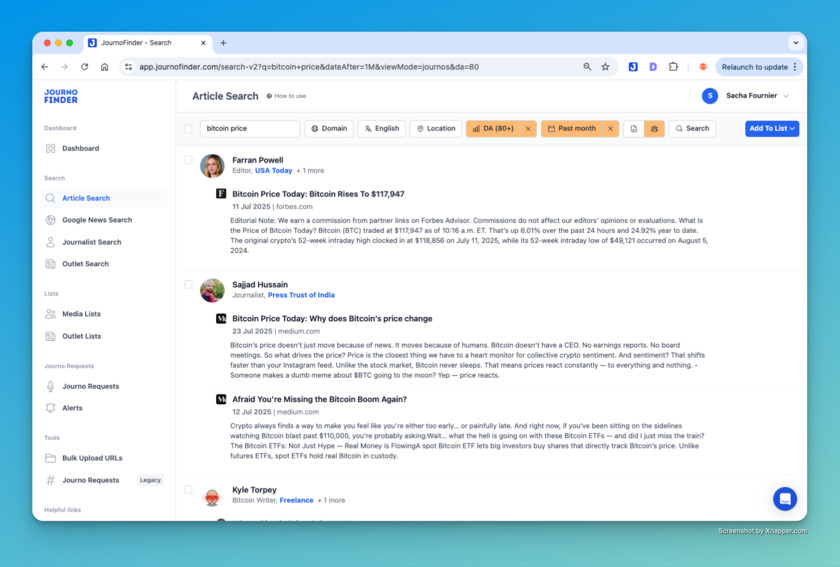Screen dimensions: 840x567
Task: Open the chat support bubble
Action: tap(785, 499)
